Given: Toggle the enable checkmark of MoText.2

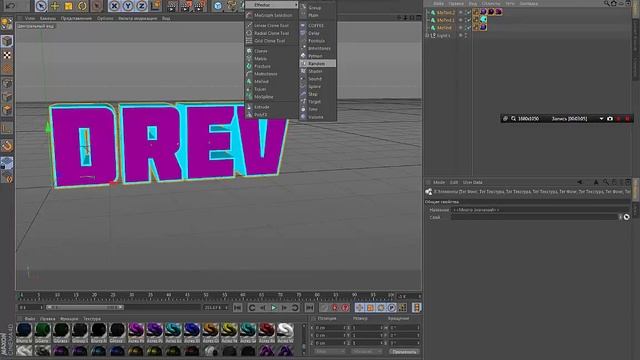Looking at the screenshot, I should pos(468,12).
